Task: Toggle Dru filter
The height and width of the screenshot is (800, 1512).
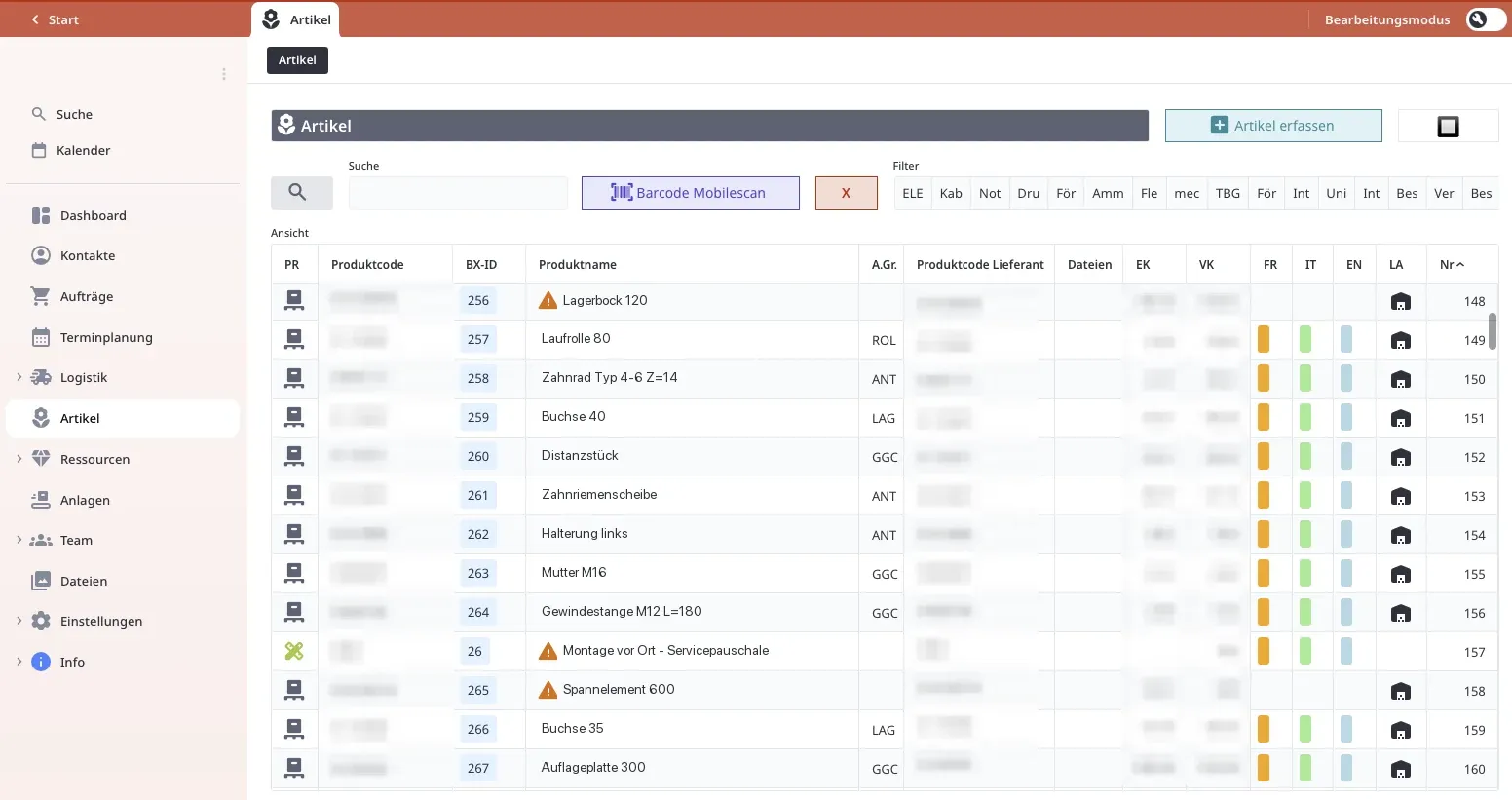Action: [x=1029, y=193]
